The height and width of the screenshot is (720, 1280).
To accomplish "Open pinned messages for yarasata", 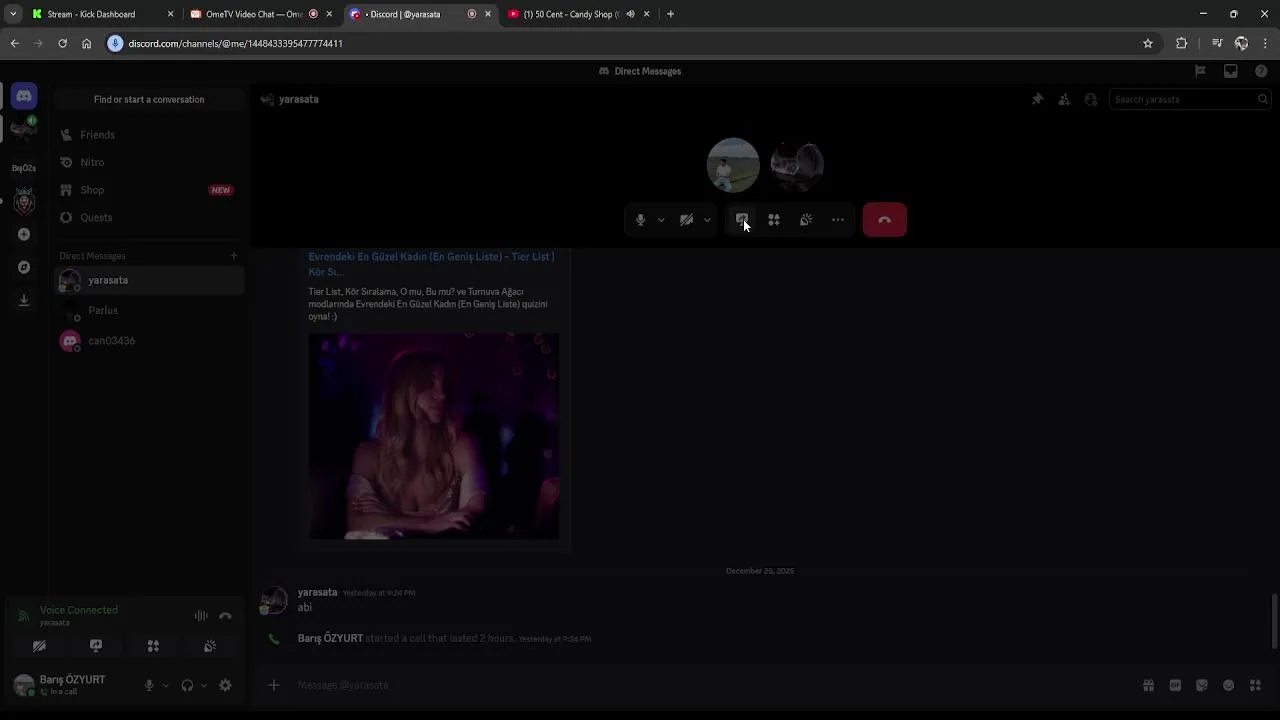I will click(x=1037, y=99).
